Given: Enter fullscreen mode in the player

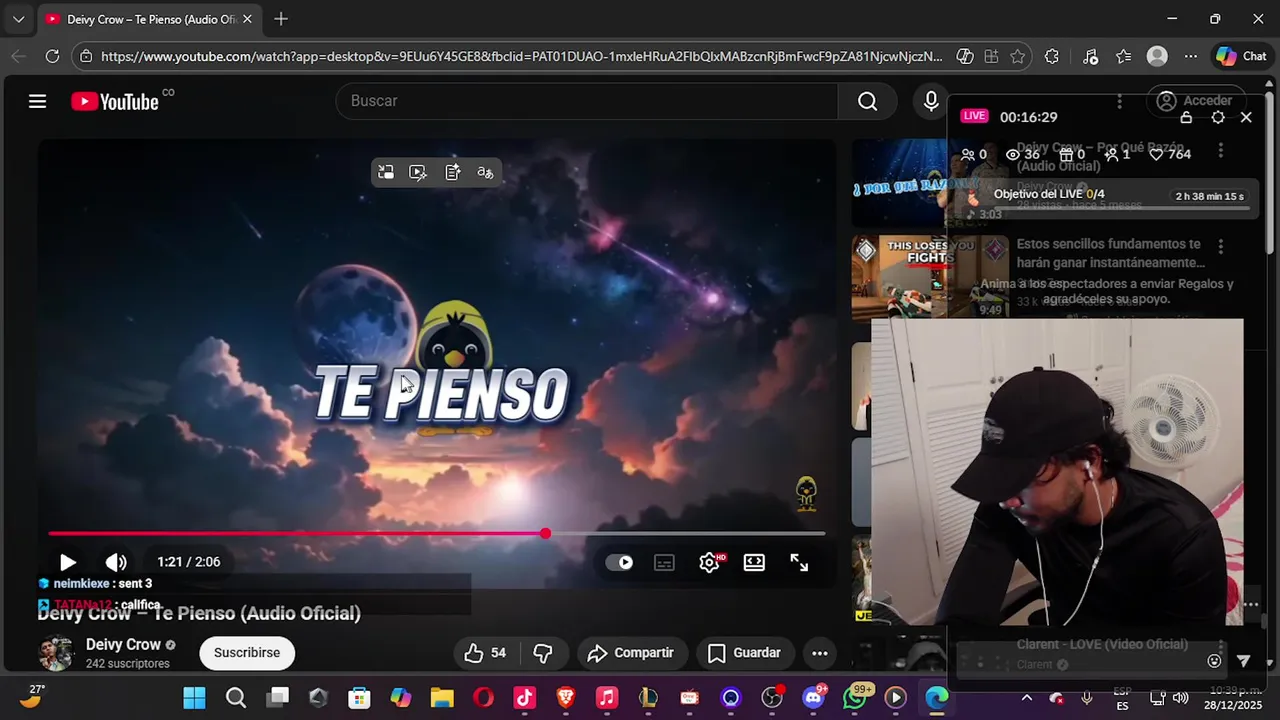Looking at the screenshot, I should tap(799, 563).
